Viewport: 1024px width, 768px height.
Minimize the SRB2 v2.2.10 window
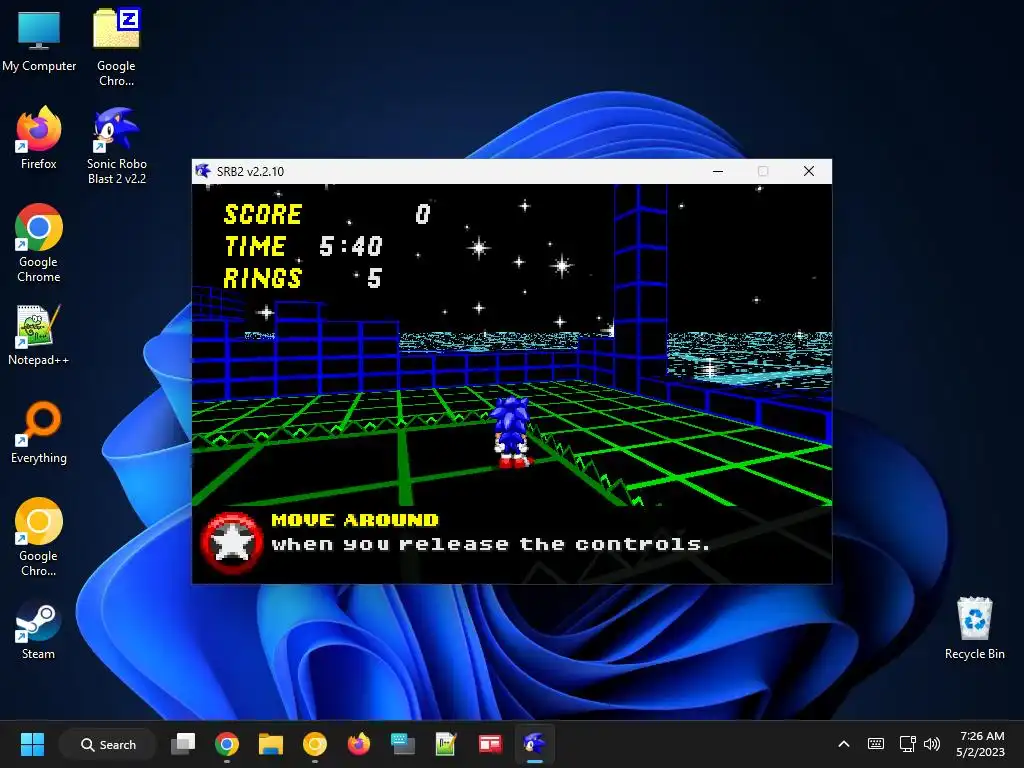(718, 171)
